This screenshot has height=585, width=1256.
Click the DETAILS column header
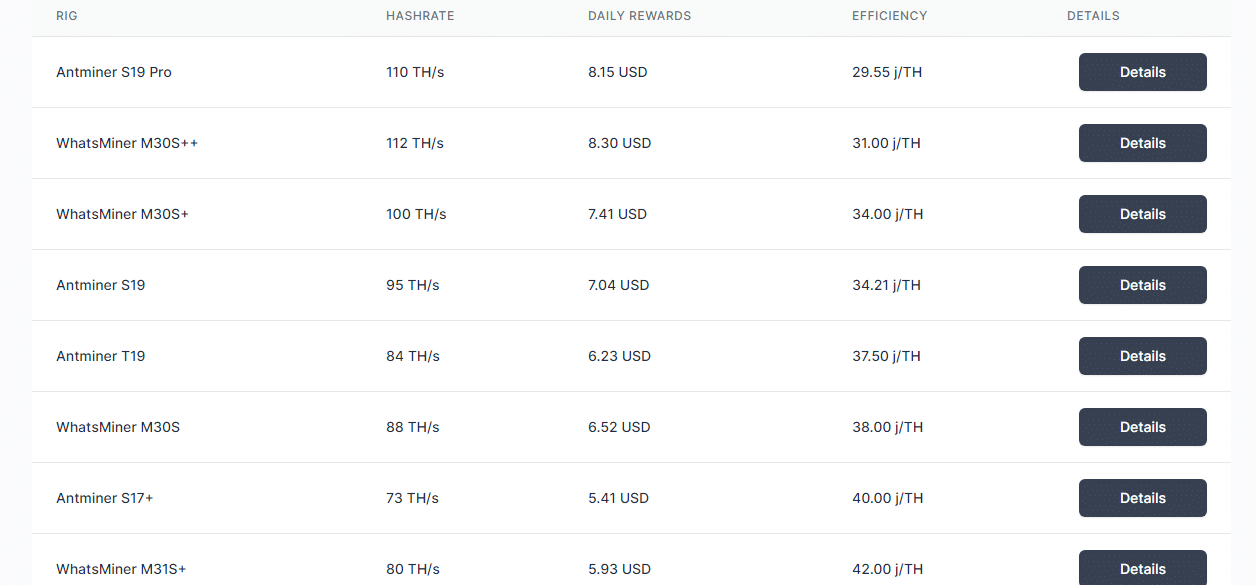(x=1093, y=16)
